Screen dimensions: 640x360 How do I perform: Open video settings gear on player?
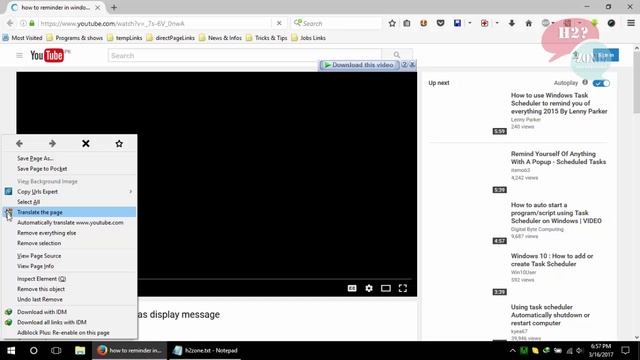pyautogui.click(x=369, y=288)
